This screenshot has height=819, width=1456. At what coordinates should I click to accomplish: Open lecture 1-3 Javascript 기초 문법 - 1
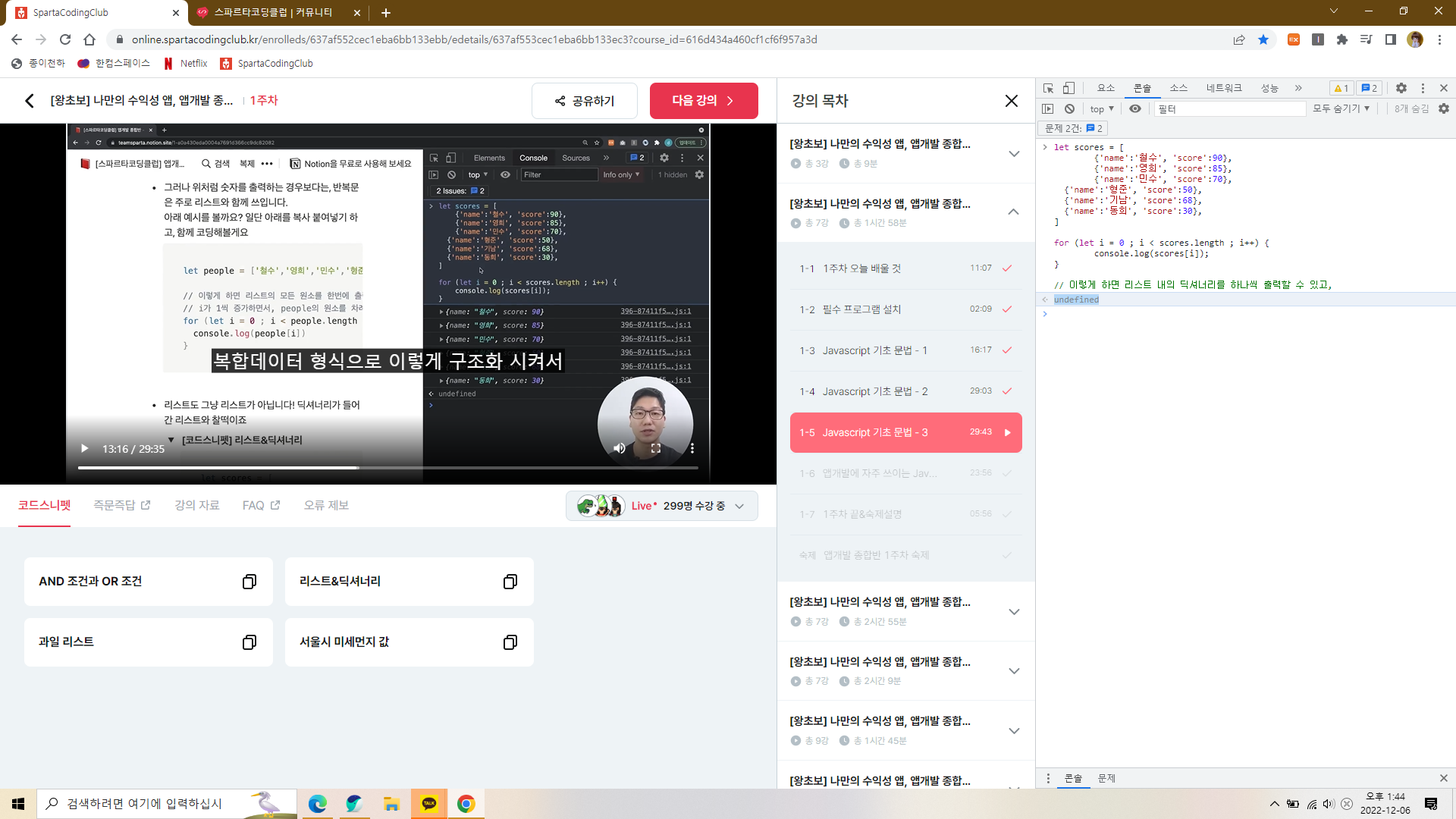905,350
